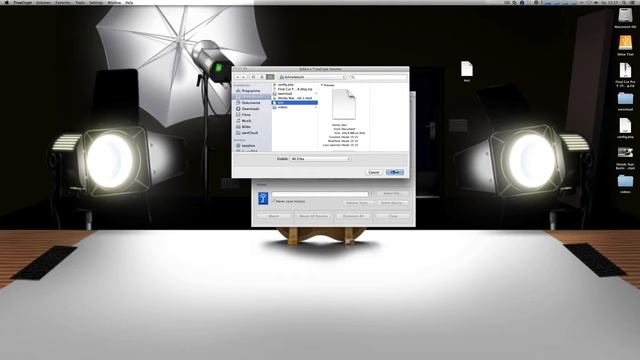Click the forward arrow in file dialog
Screen dimensions: 640x360
(244, 77)
